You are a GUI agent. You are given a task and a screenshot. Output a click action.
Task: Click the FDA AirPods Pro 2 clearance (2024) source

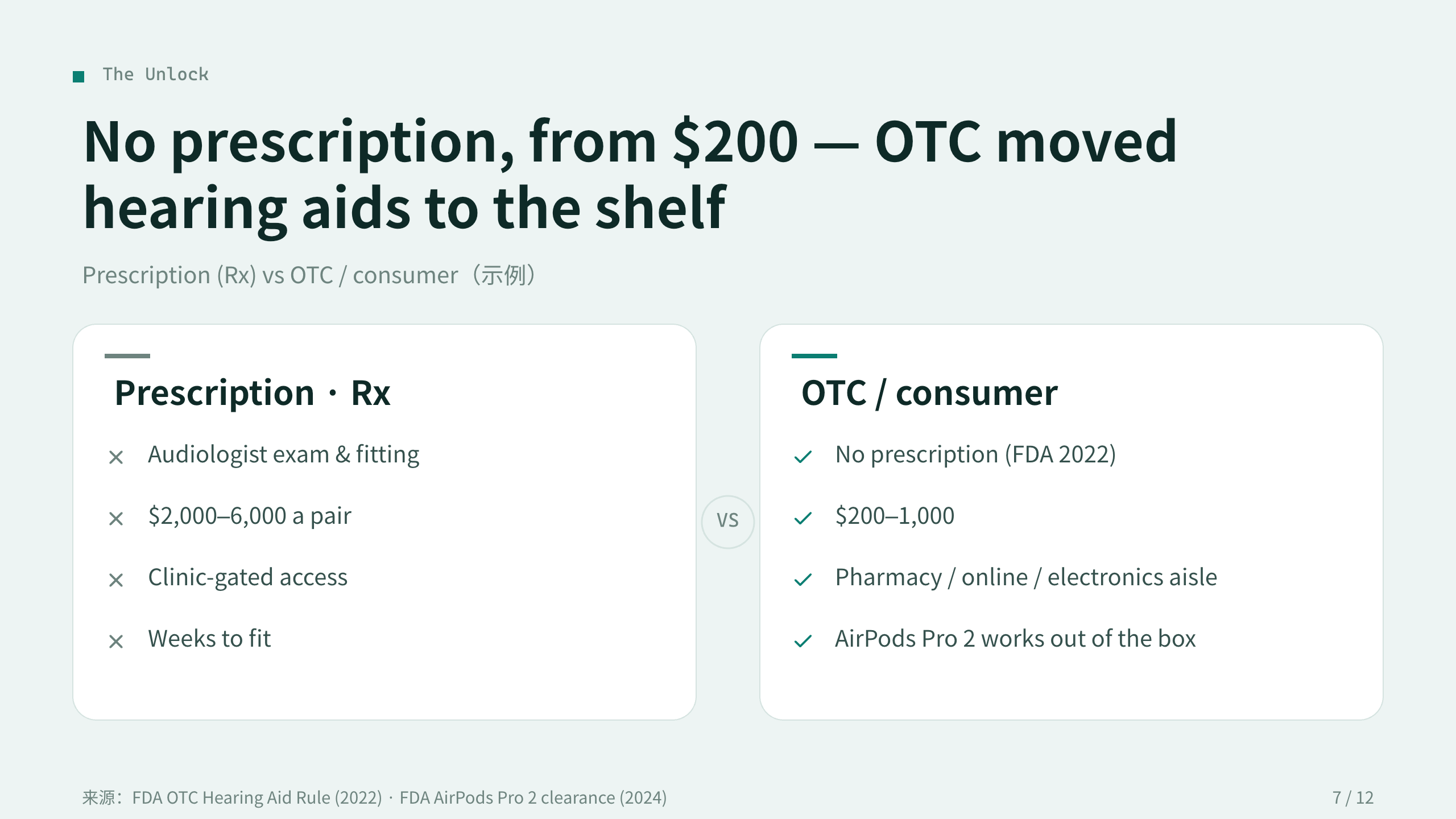(x=533, y=797)
